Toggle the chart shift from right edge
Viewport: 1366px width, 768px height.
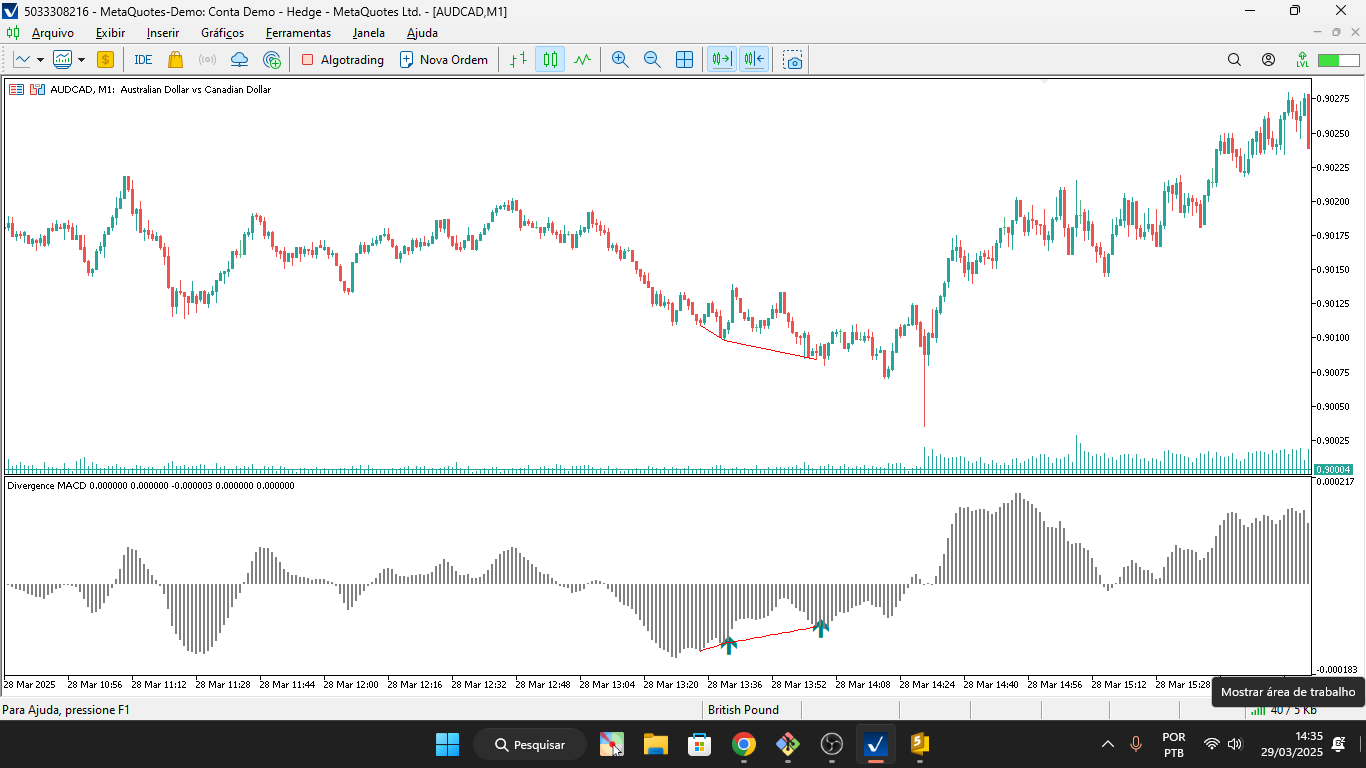click(753, 59)
